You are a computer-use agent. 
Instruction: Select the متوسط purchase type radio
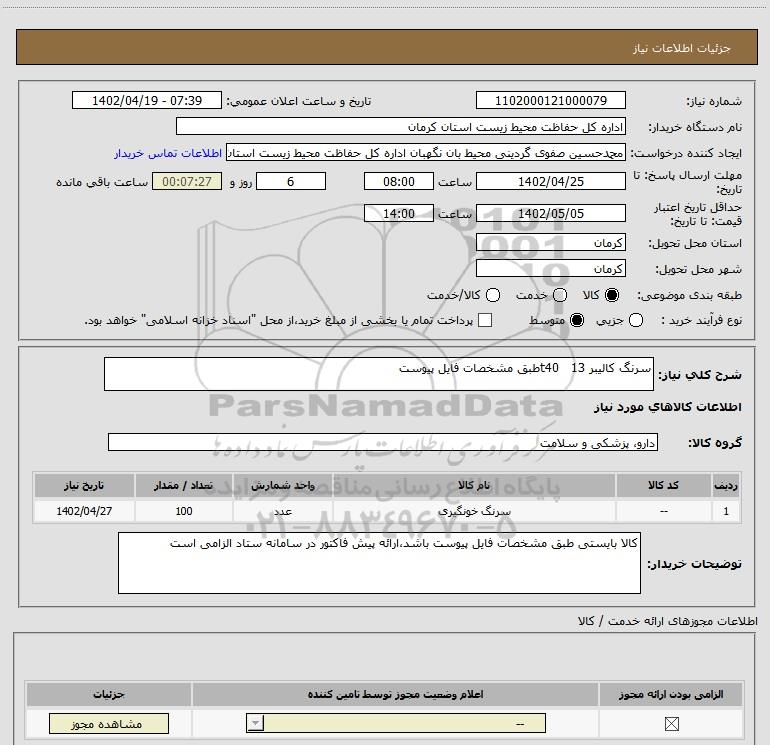pyautogui.click(x=577, y=320)
